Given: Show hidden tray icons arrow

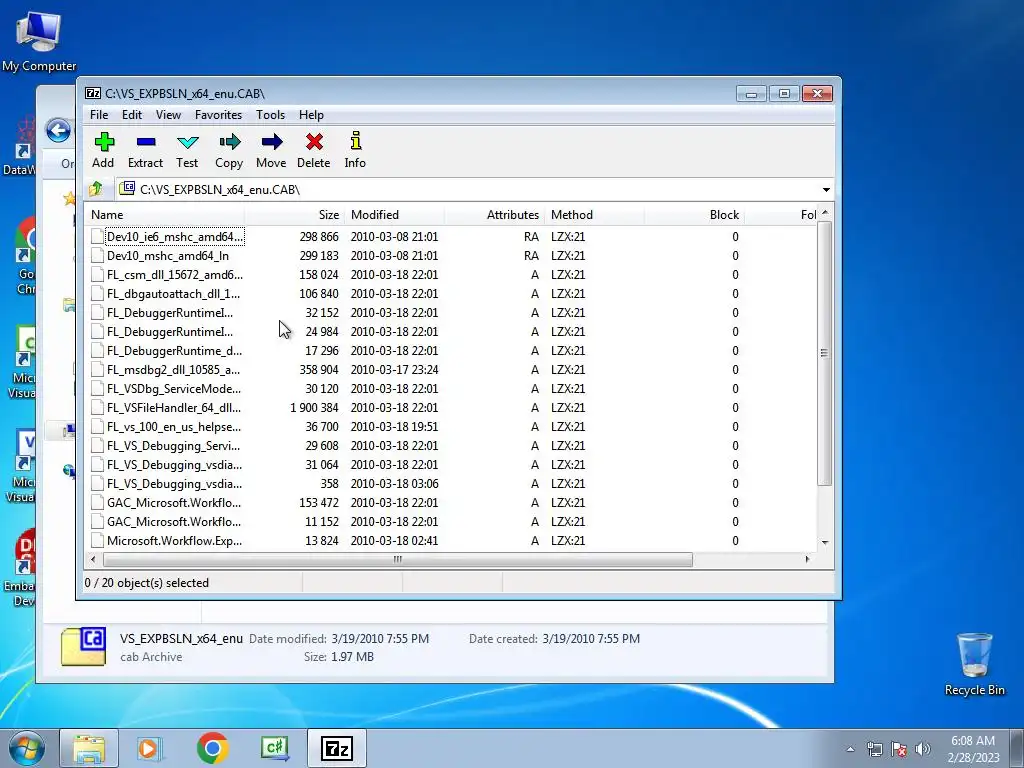Looking at the screenshot, I should click(x=850, y=749).
